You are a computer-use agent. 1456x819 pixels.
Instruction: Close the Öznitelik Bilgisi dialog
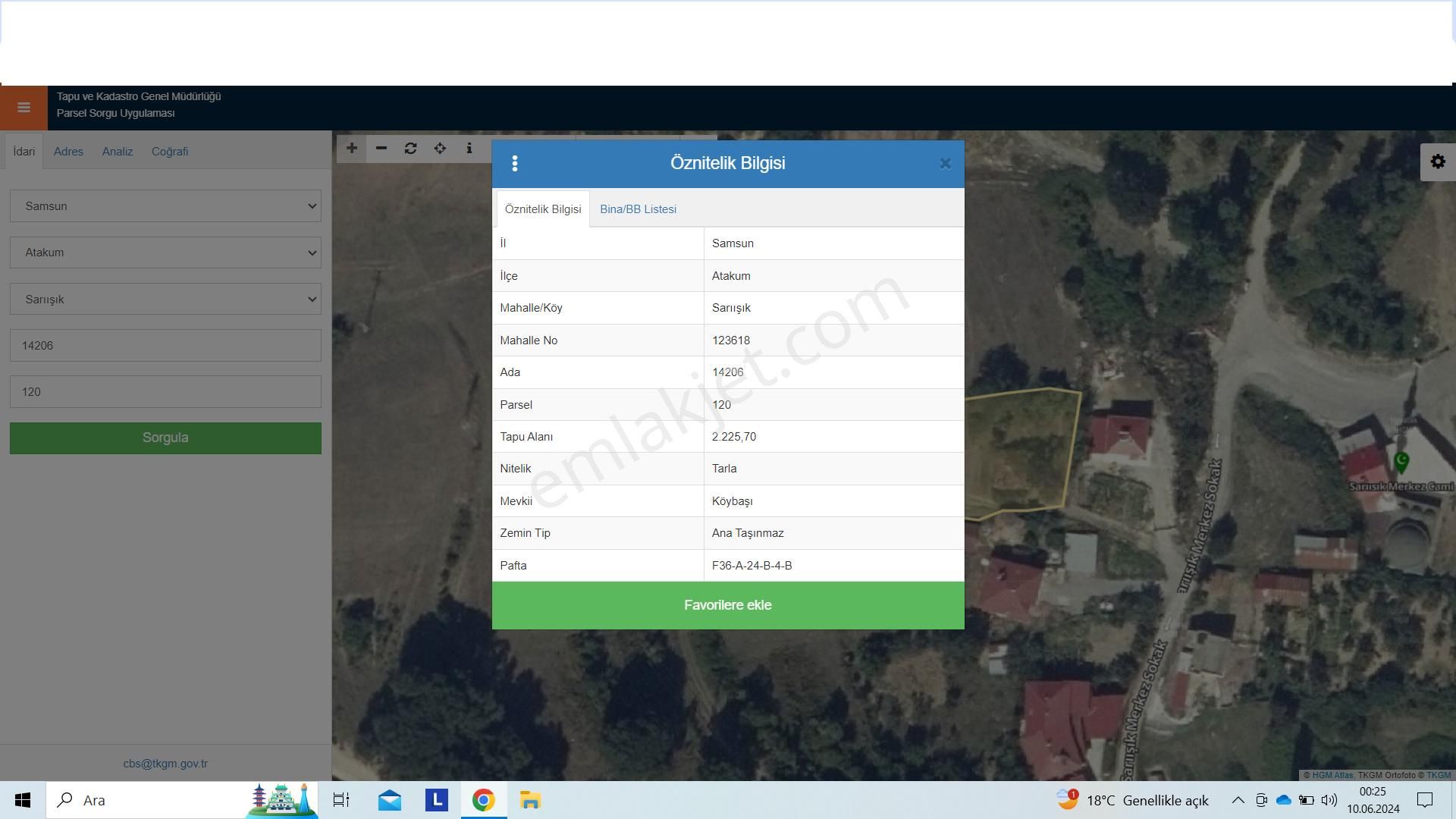[945, 164]
